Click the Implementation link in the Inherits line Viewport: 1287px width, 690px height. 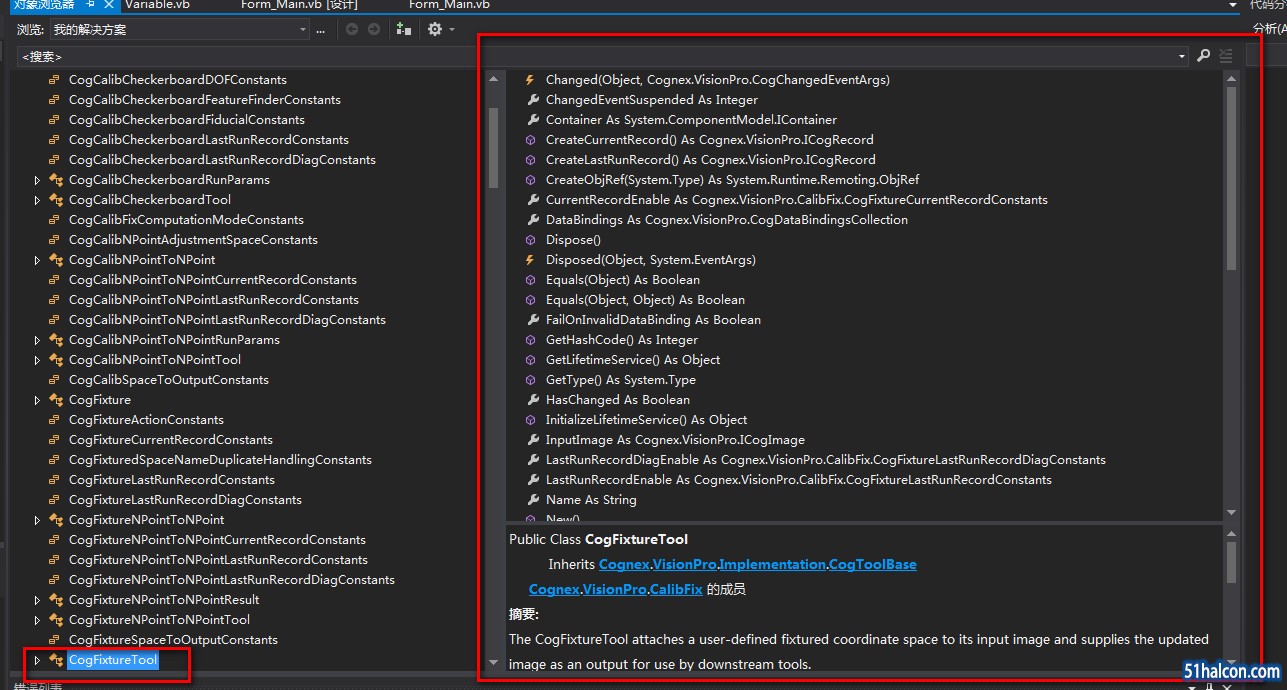774,565
